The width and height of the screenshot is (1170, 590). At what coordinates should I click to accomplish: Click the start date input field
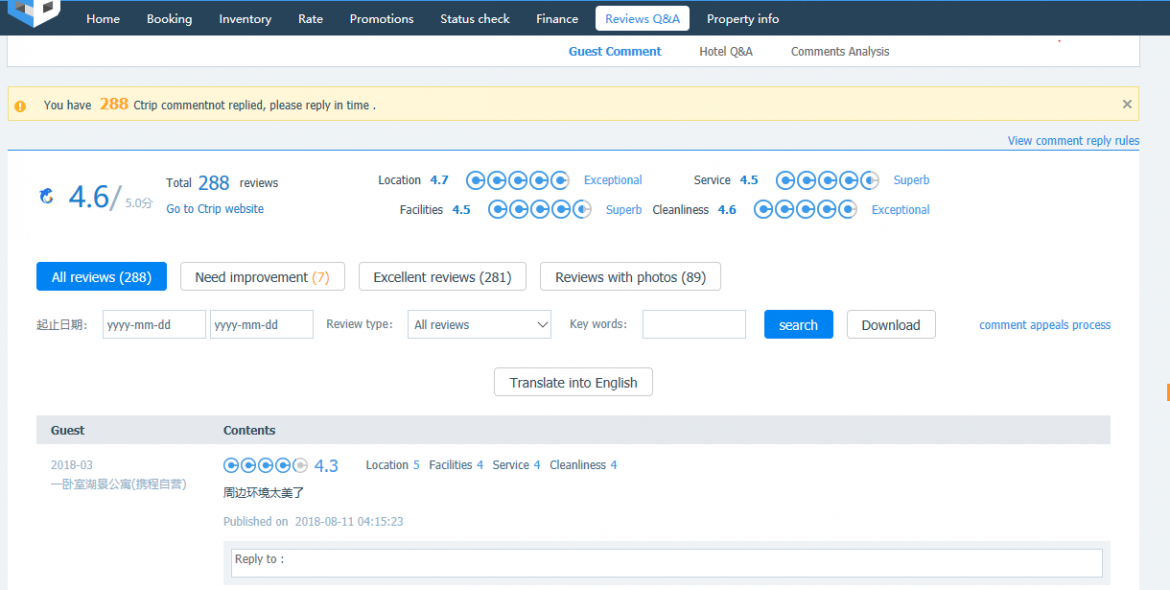click(153, 324)
